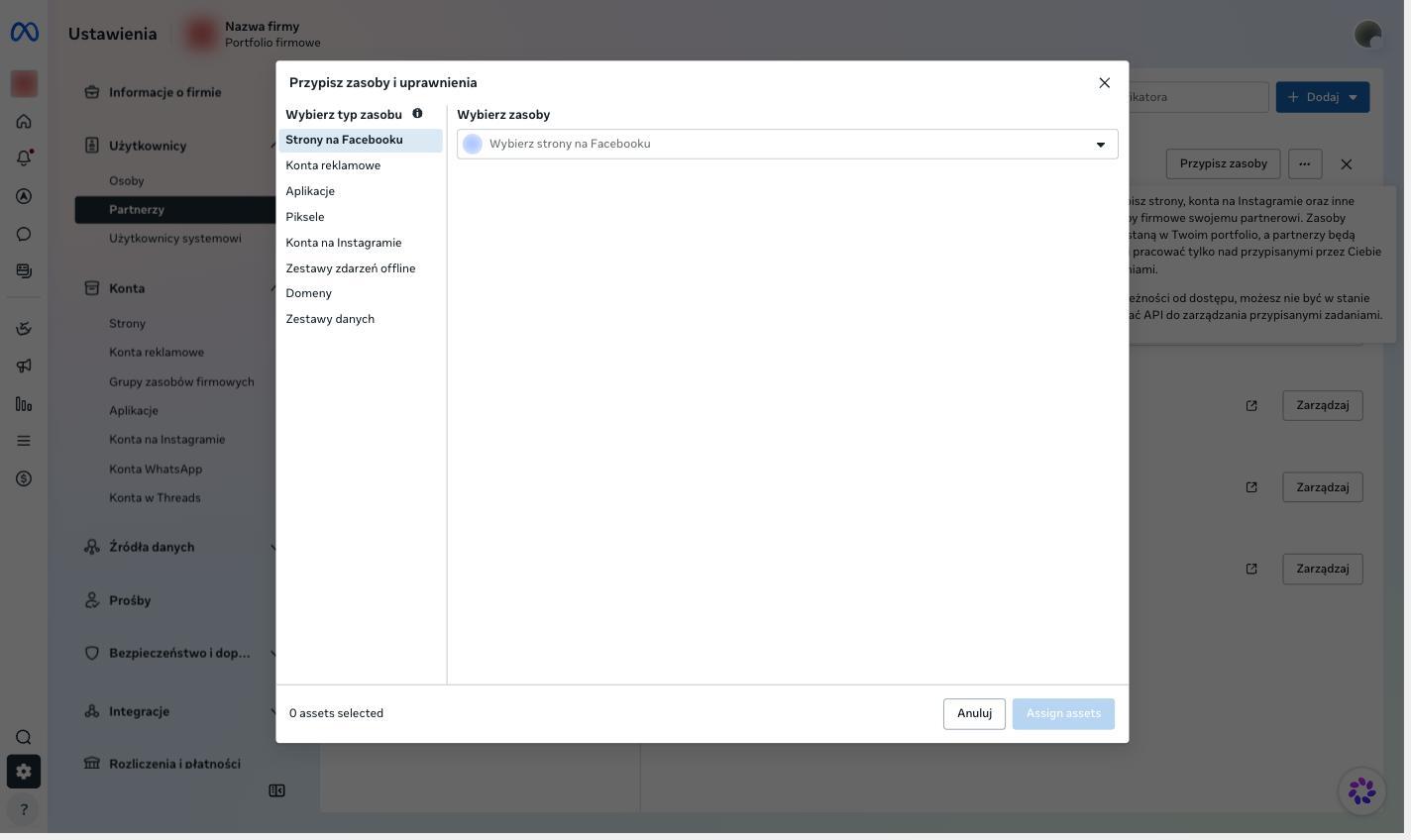Click the compass-style icon in the left rail
Viewport: 1411px width, 840px height.
tap(24, 196)
